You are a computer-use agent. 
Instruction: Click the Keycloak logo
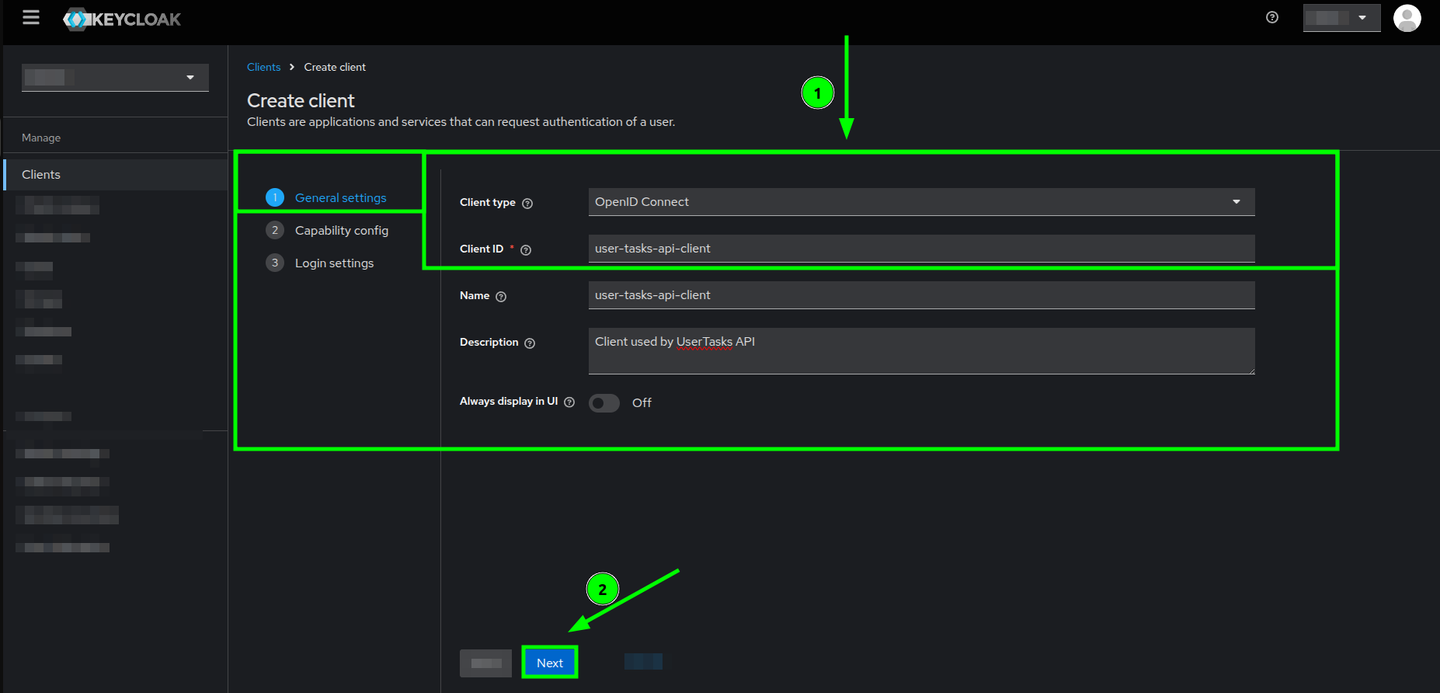click(x=121, y=18)
